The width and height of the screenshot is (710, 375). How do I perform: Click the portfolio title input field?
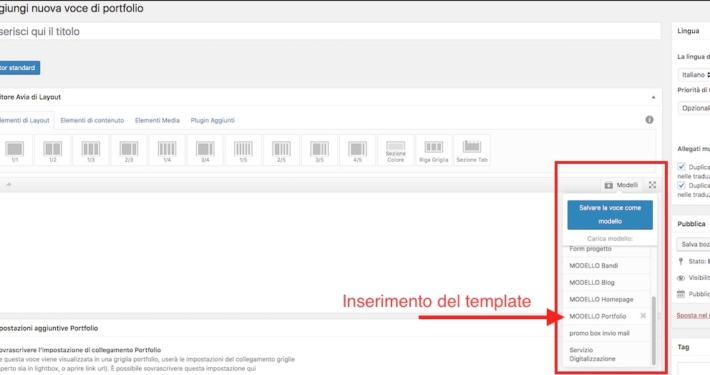pyautogui.click(x=330, y=32)
